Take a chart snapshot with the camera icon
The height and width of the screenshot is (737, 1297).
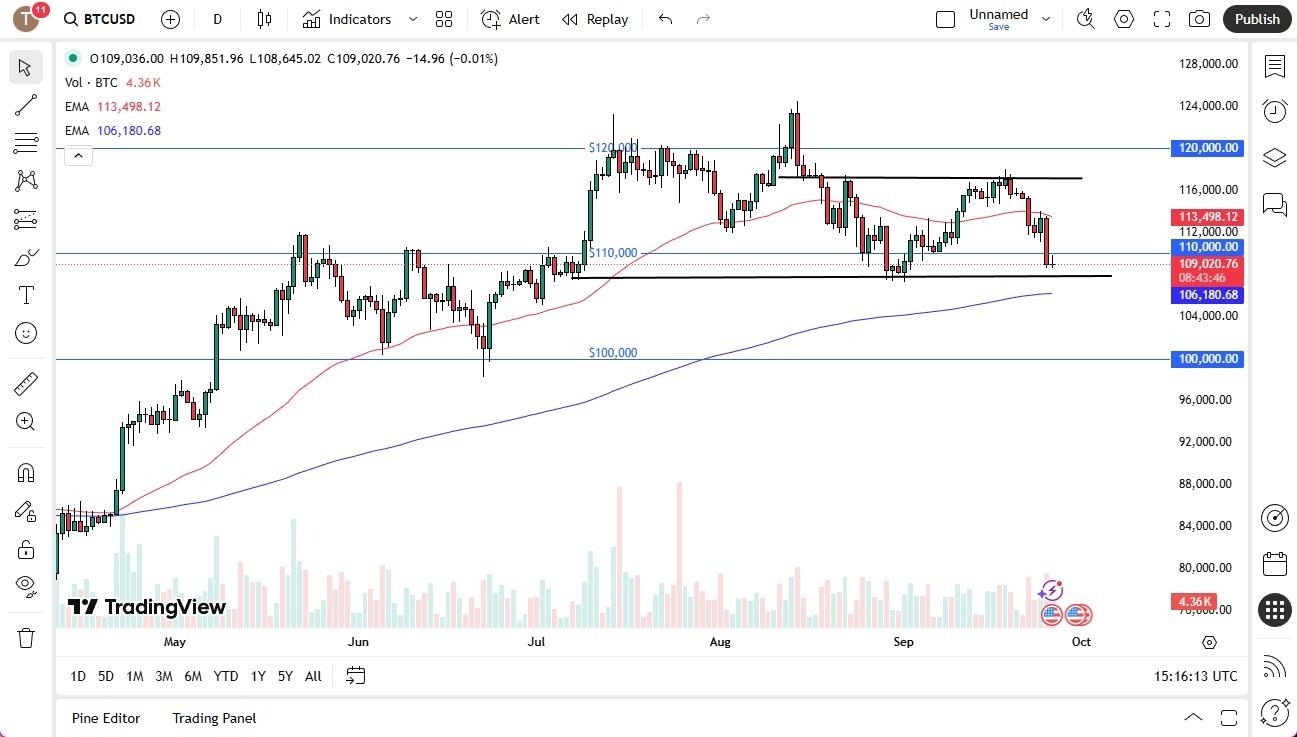pos(1199,19)
